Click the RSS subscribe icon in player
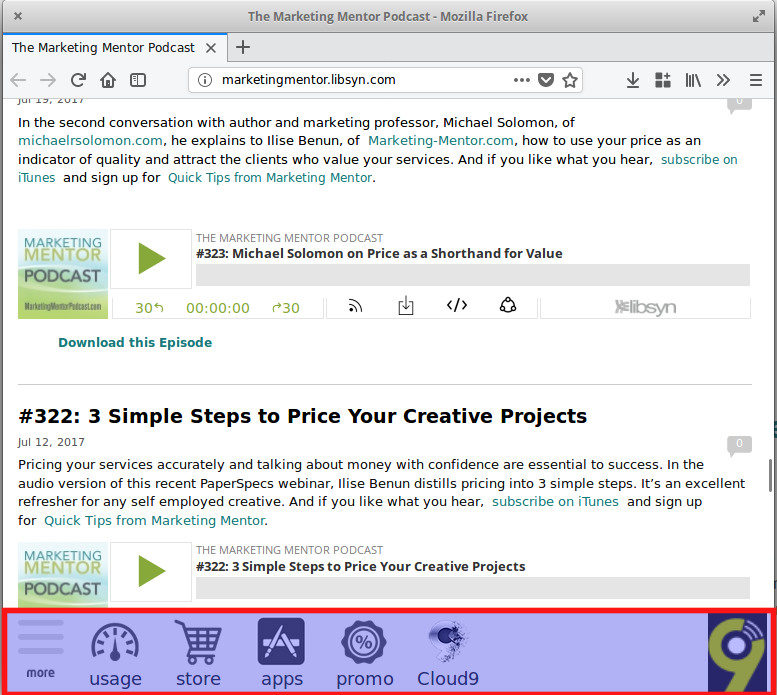This screenshot has height=695, width=777. point(354,307)
